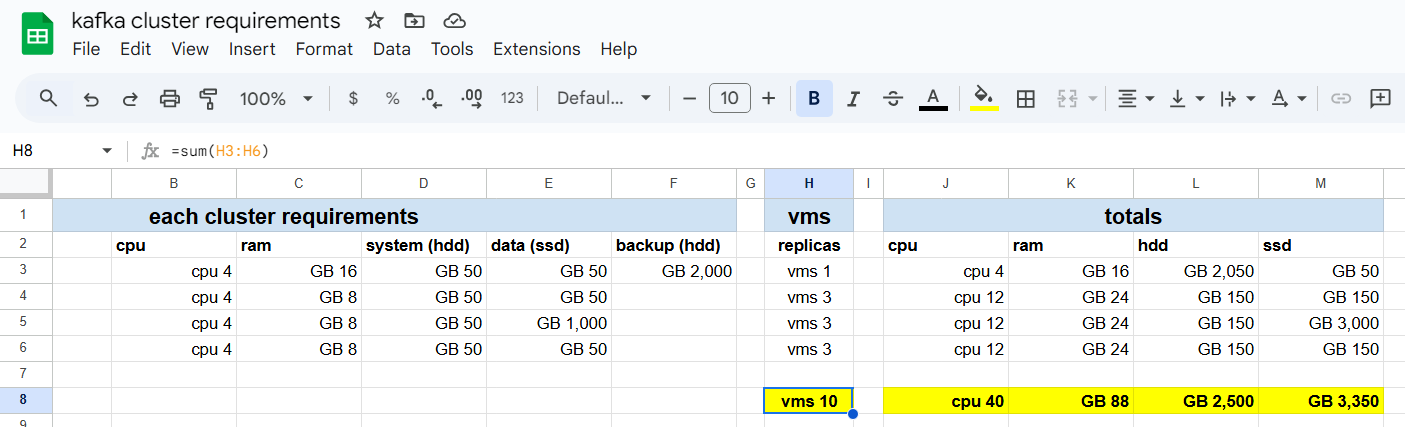Select the yellow 'GB 3,350' total cell

(1321, 401)
